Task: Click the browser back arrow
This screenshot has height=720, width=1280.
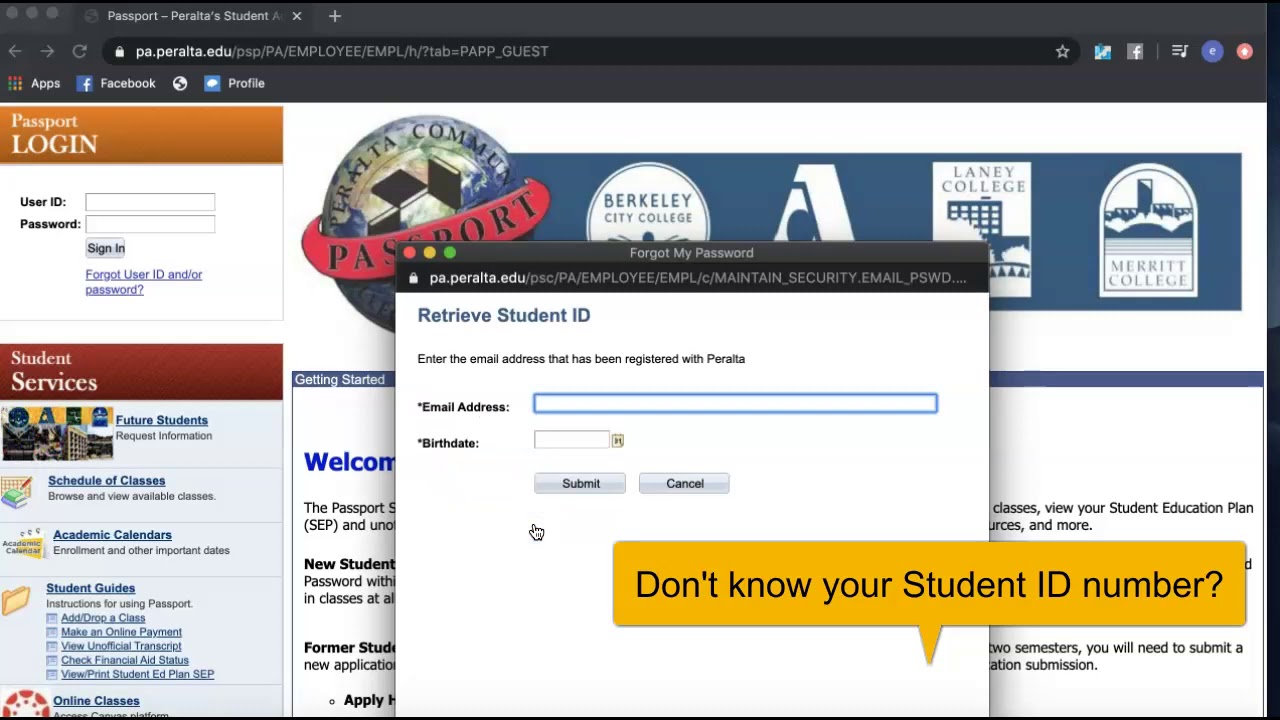Action: click(15, 51)
